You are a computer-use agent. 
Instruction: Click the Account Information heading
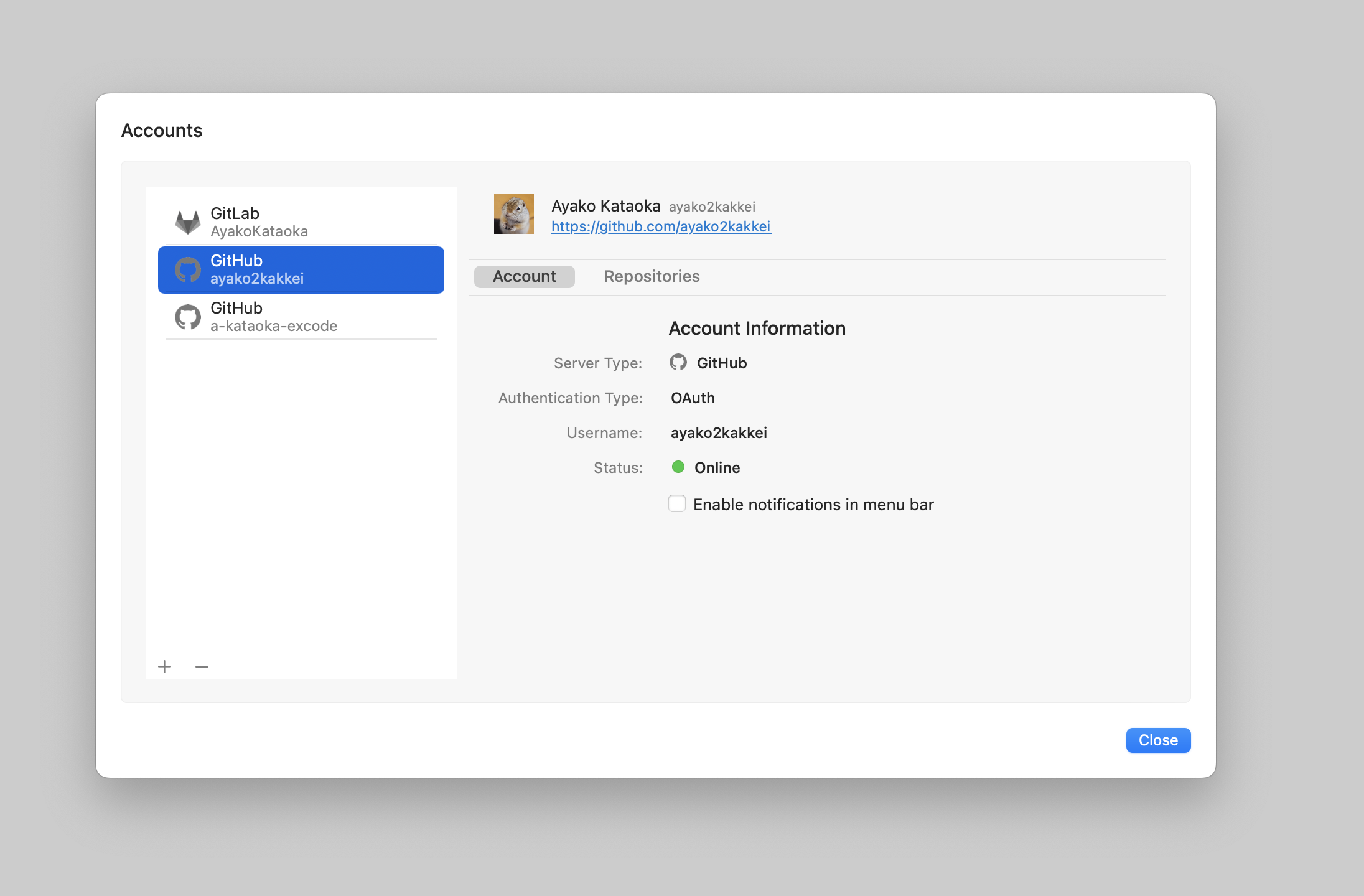click(x=757, y=328)
